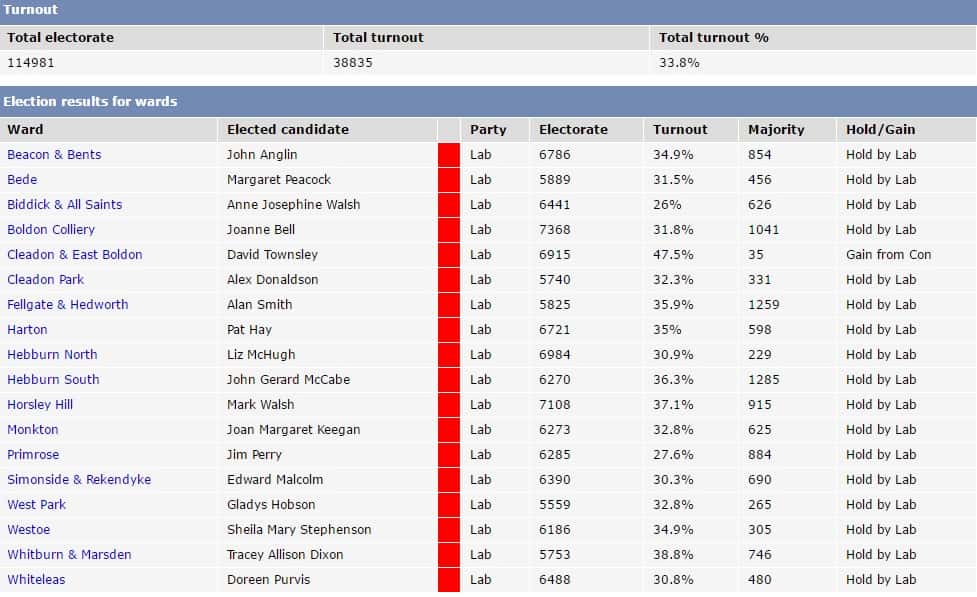Click the red Labour swatch beside John Anglin
Image resolution: width=977 pixels, height=597 pixels.
tap(449, 155)
